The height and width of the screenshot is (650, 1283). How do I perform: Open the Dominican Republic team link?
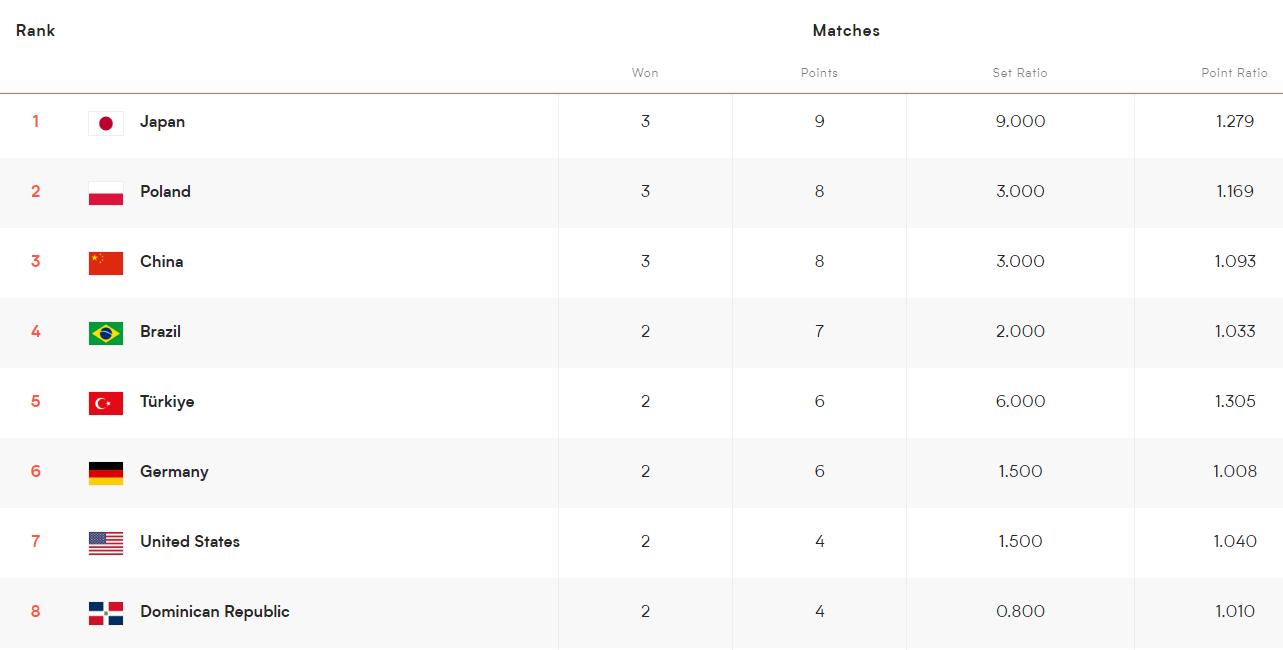pyautogui.click(x=214, y=612)
